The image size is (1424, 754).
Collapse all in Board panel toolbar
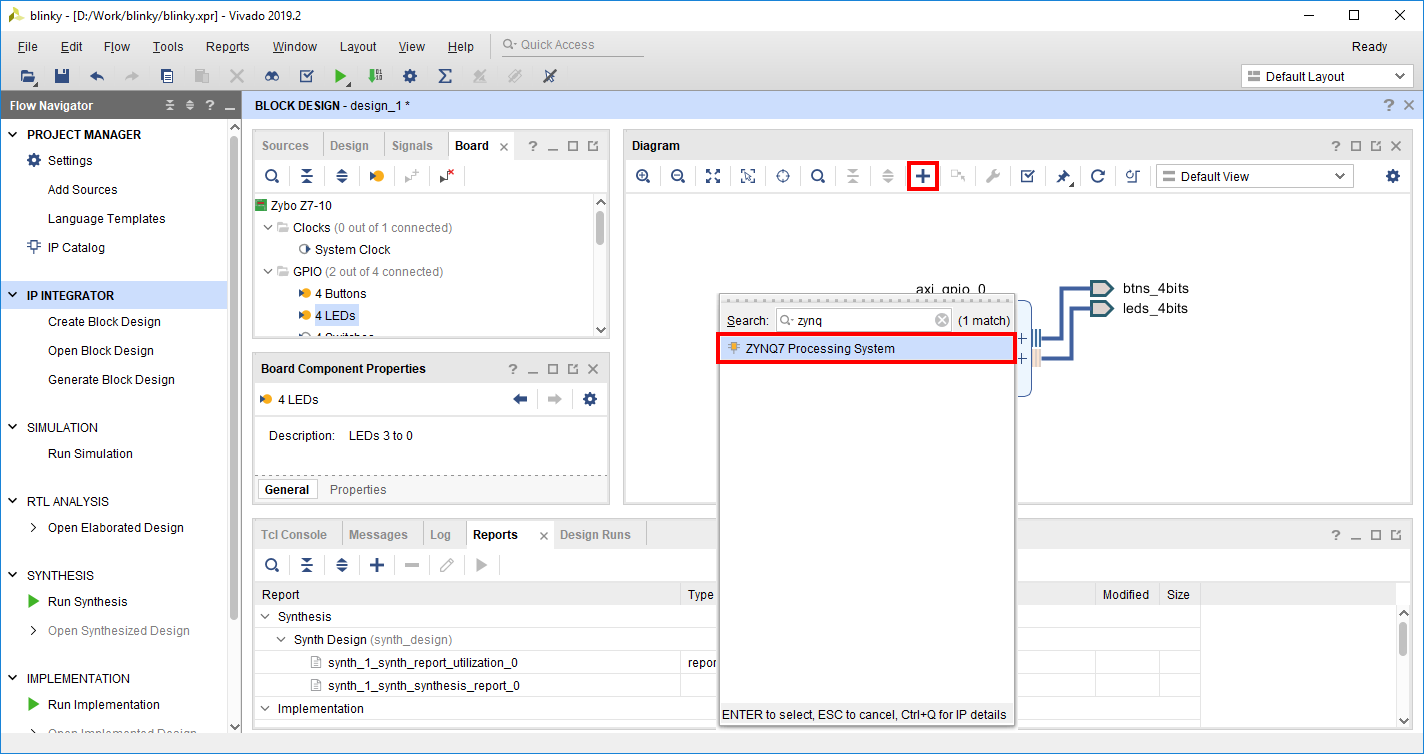pyautogui.click(x=307, y=176)
